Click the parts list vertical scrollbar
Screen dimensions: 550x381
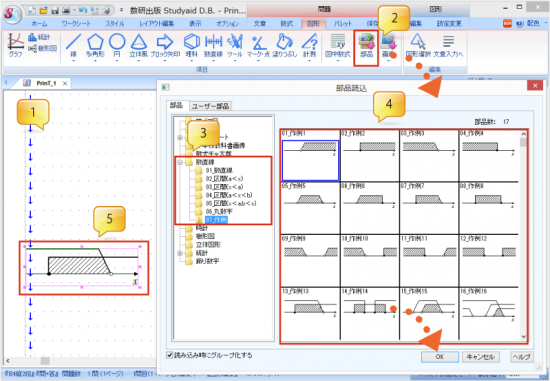click(x=524, y=235)
